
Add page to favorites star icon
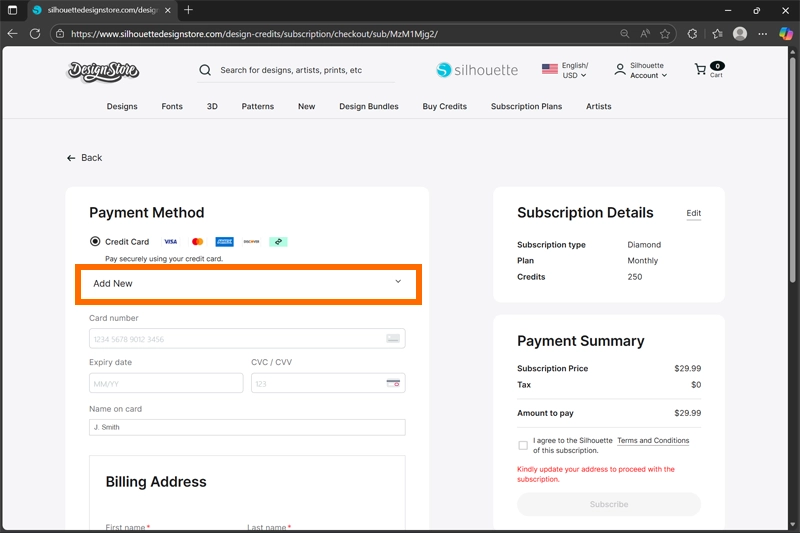pyautogui.click(x=665, y=33)
